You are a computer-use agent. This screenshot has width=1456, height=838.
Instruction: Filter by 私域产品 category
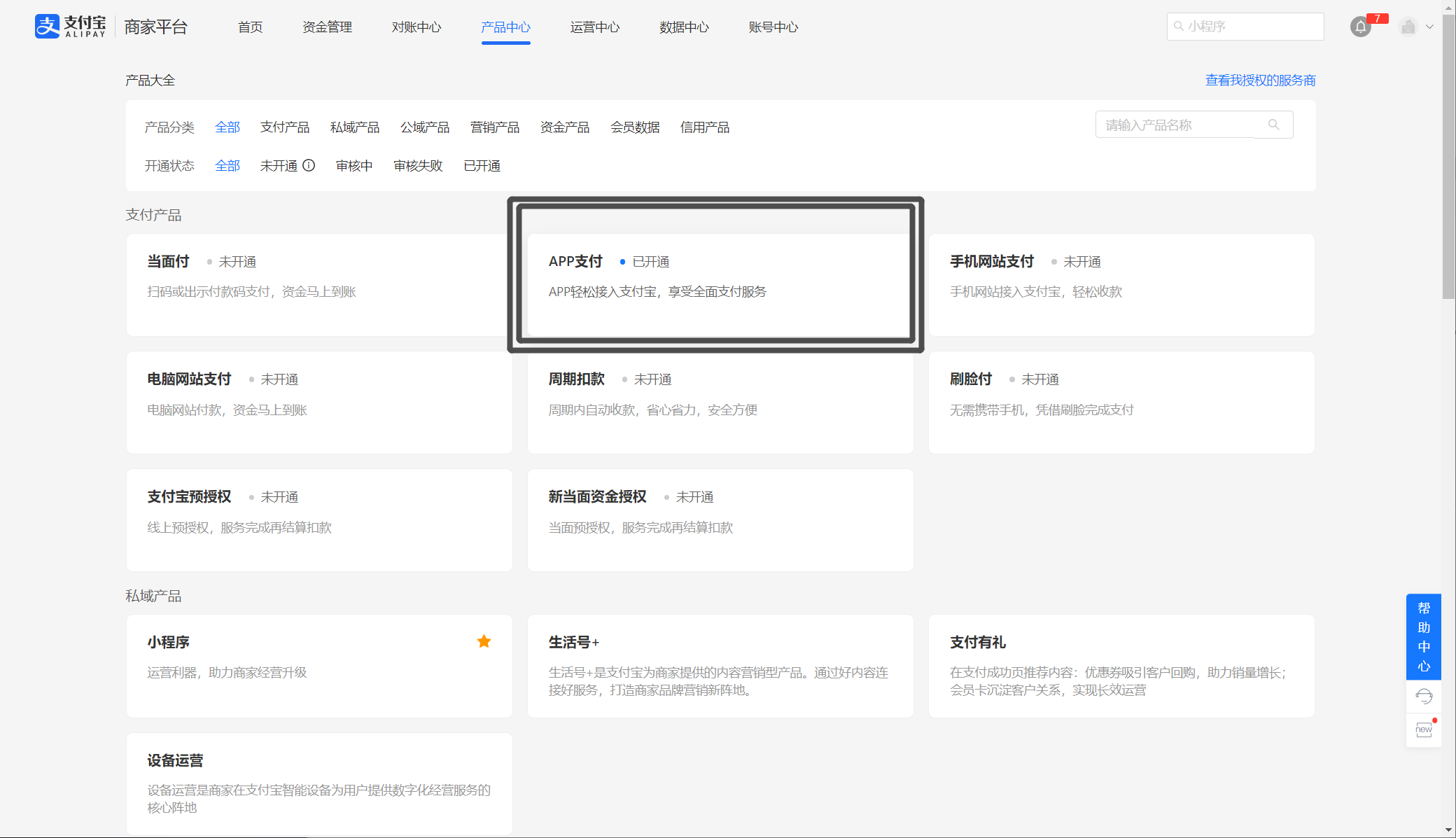click(355, 127)
